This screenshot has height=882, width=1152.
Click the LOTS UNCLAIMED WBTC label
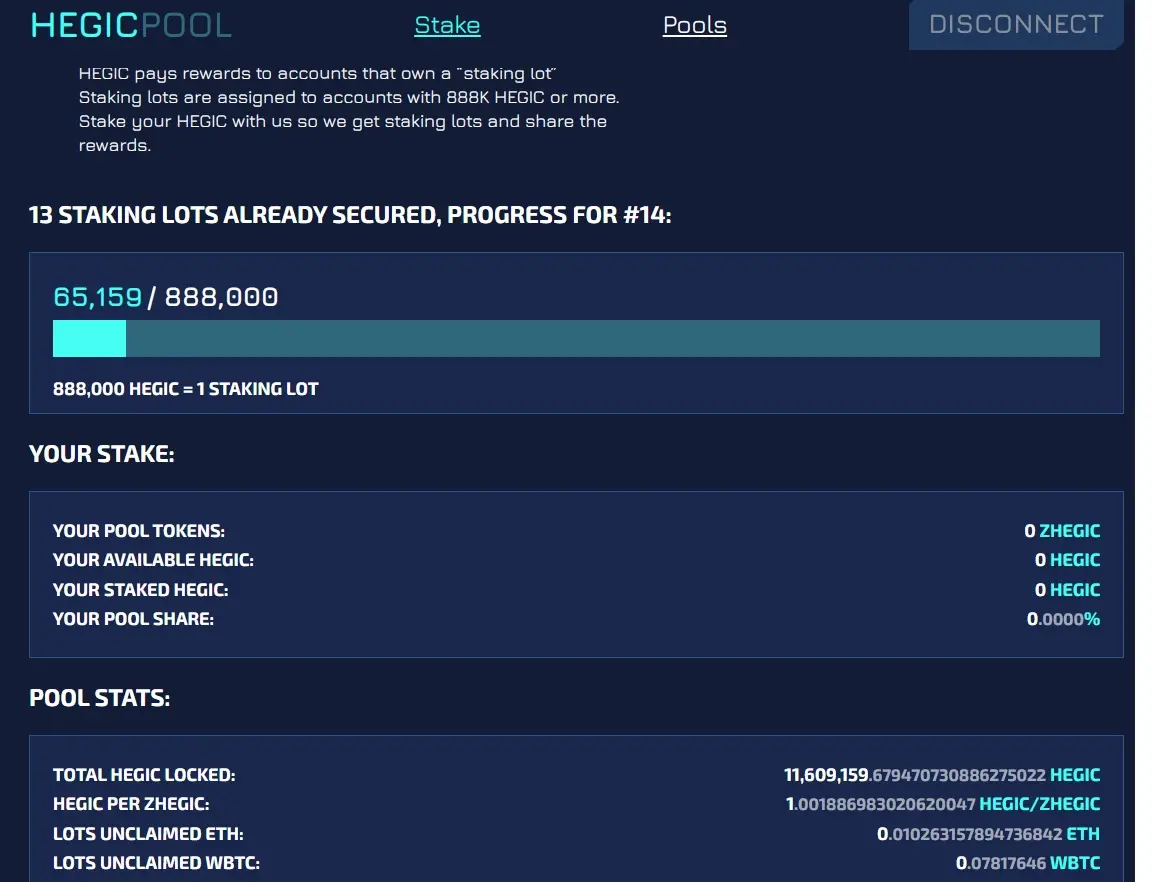point(156,863)
